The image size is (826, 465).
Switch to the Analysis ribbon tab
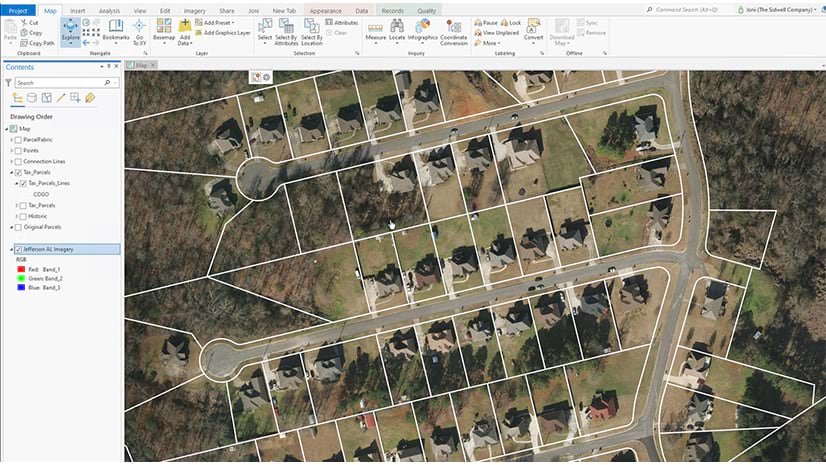click(x=110, y=11)
